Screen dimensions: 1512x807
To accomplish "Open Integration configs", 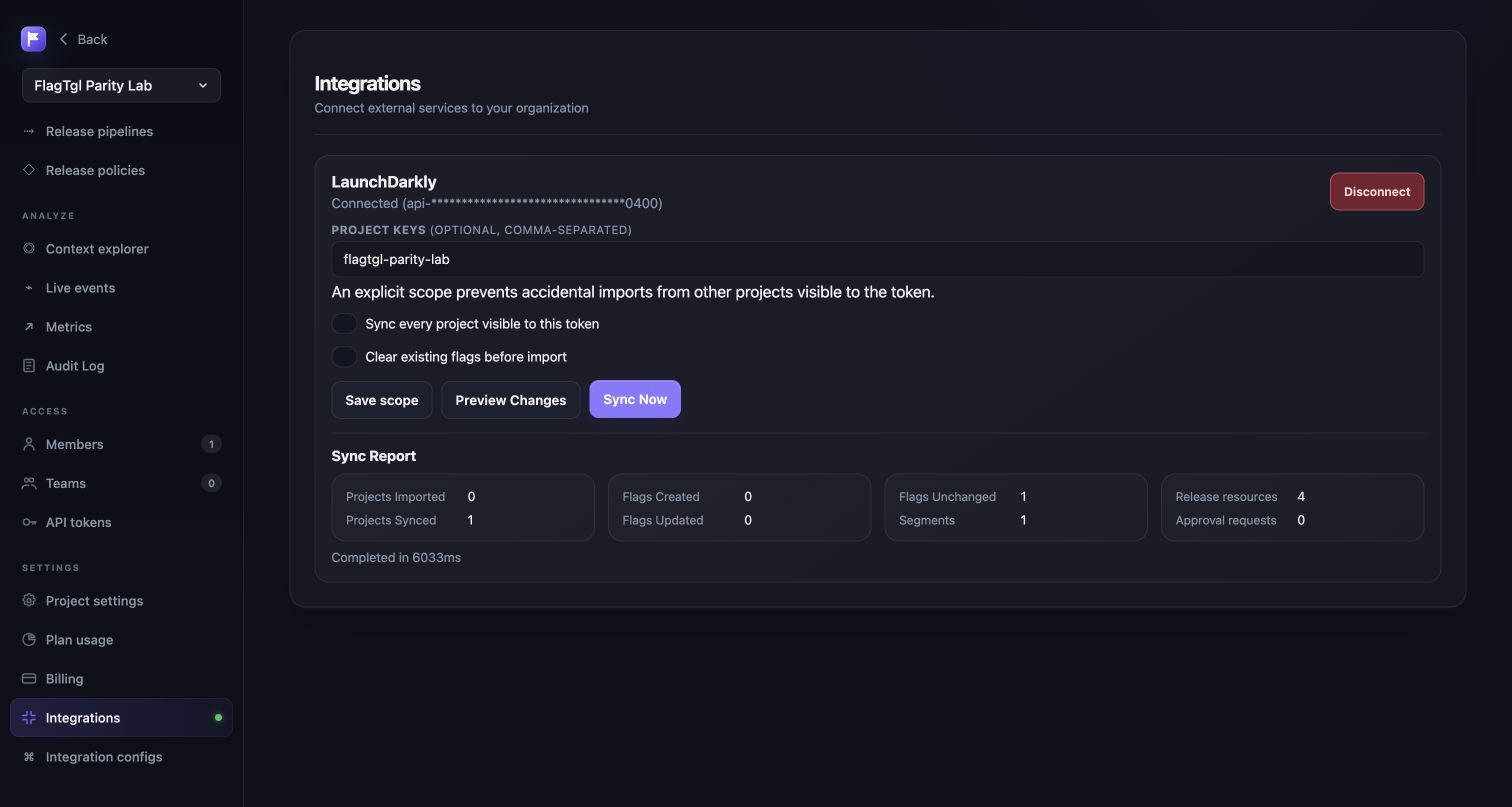I will point(121,757).
